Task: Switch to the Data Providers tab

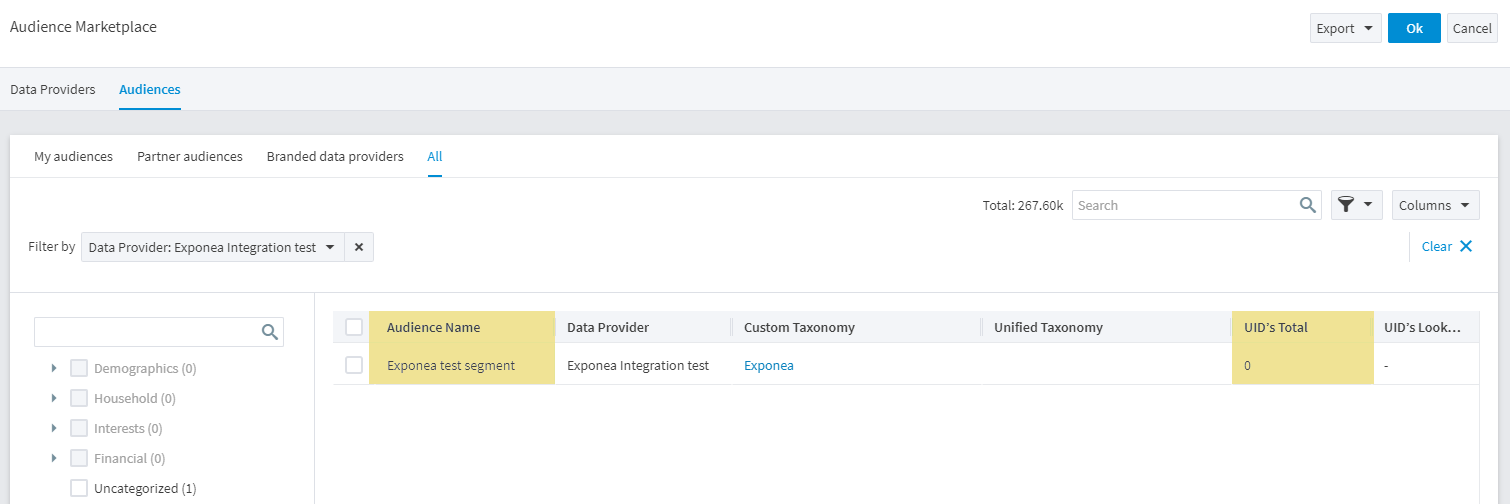Action: [53, 90]
